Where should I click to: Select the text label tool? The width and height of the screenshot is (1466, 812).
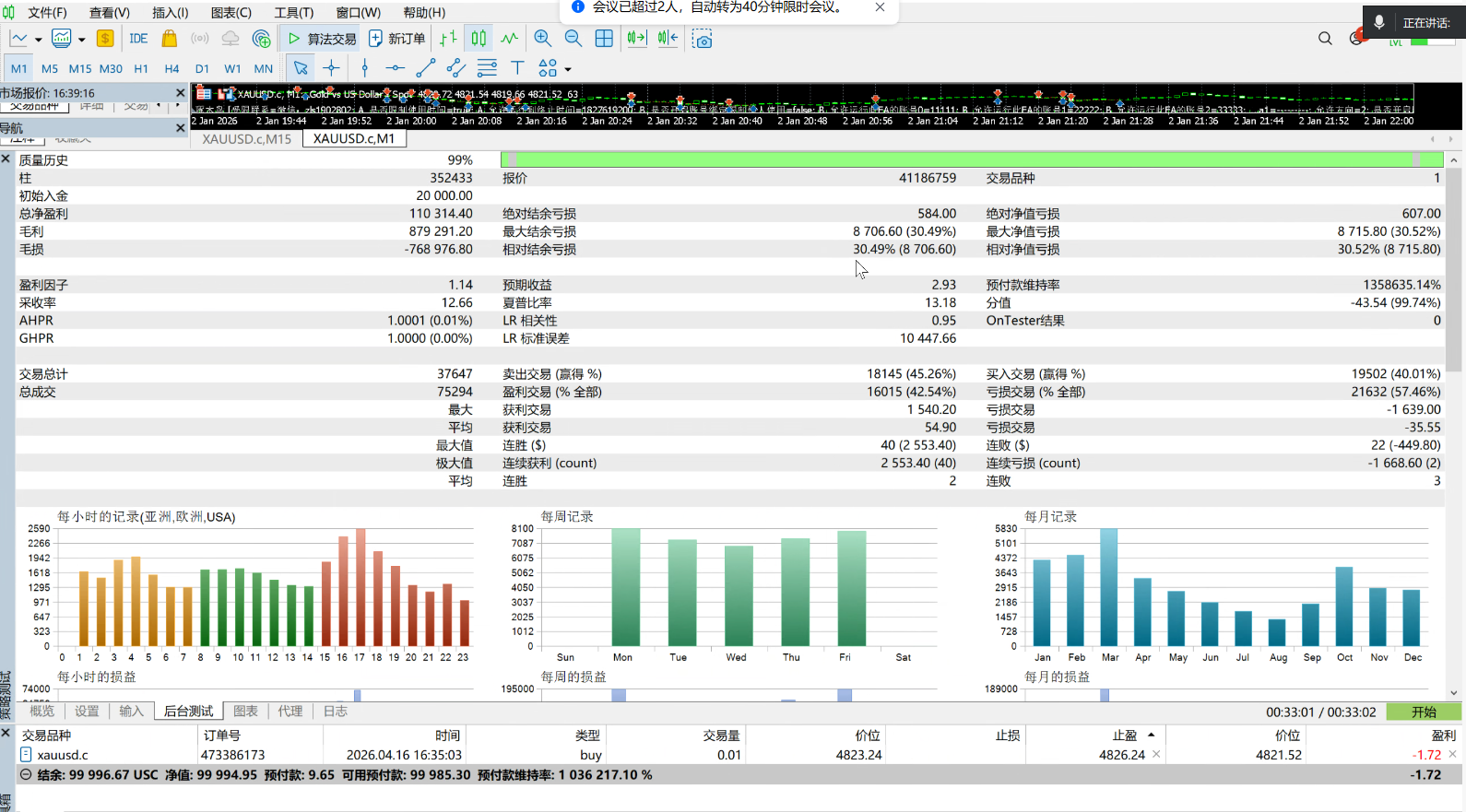click(517, 68)
